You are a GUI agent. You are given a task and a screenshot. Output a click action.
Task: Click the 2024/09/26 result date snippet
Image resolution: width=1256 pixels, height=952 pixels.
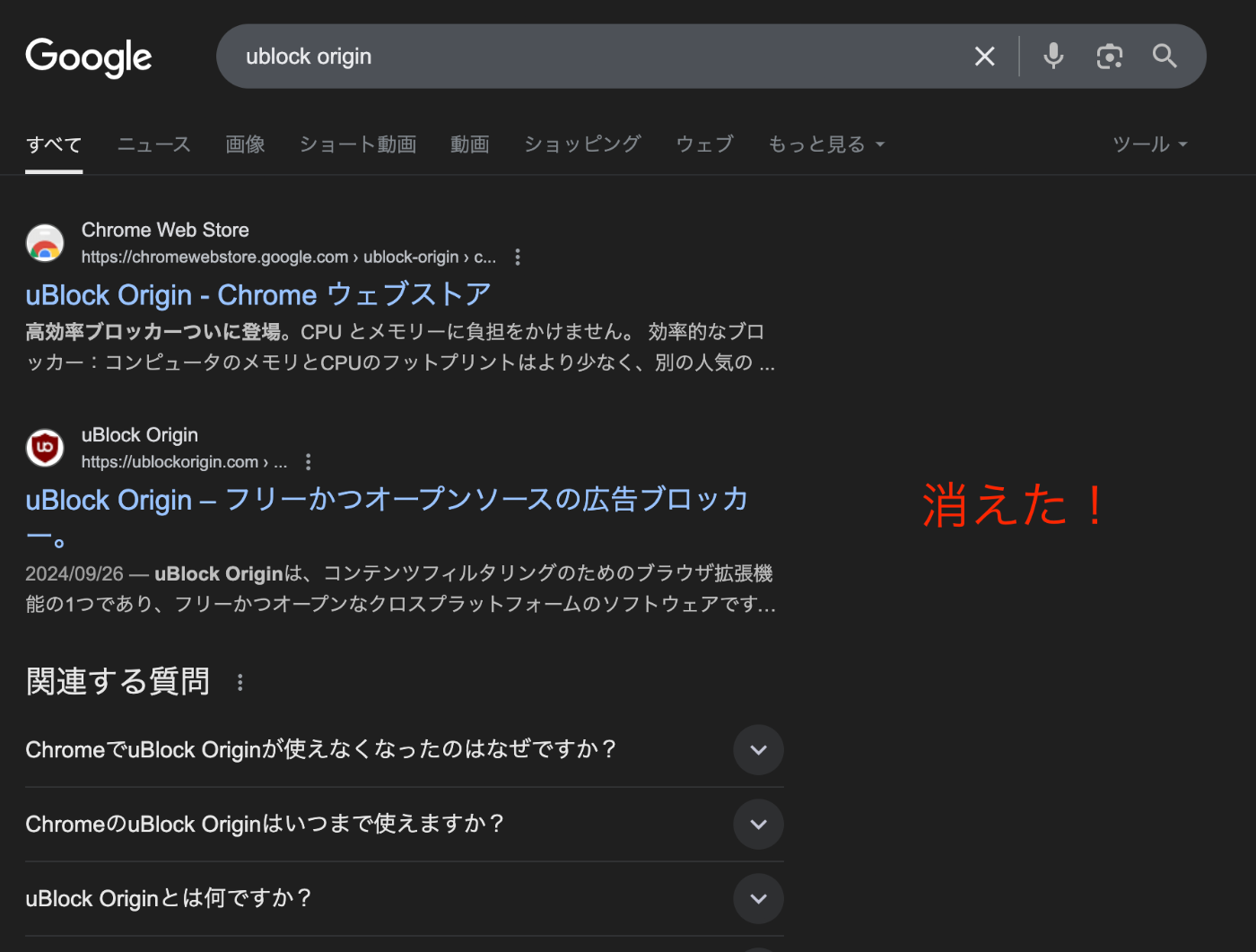click(74, 574)
